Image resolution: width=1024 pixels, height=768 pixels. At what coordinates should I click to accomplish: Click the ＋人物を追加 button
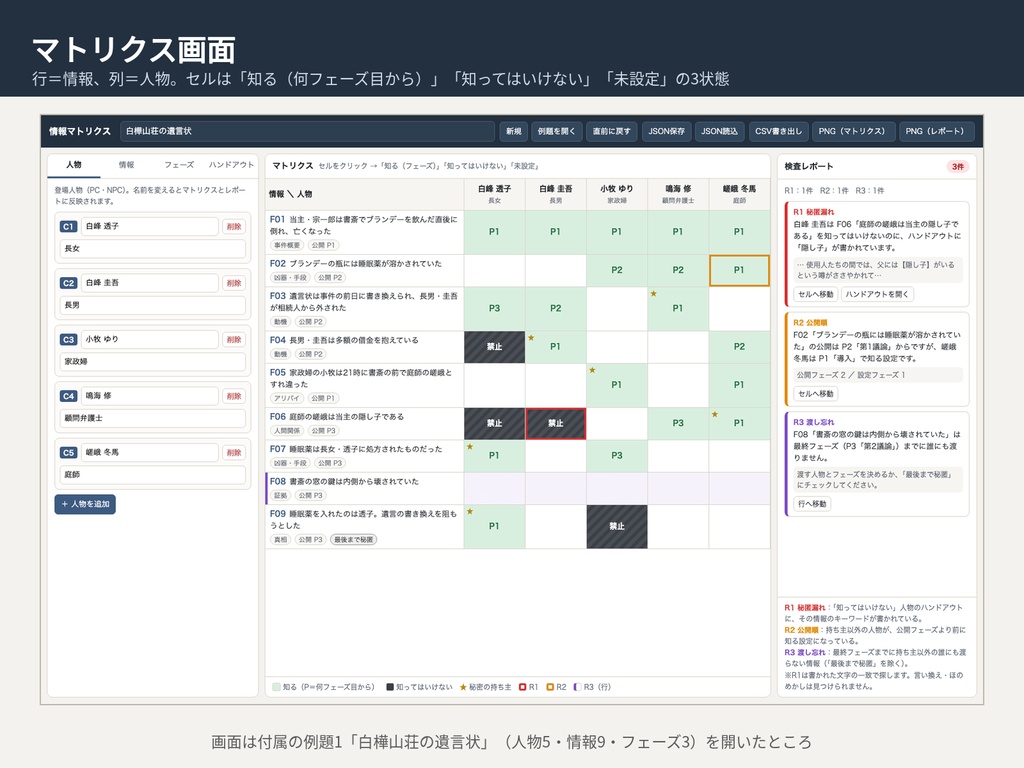pos(85,504)
